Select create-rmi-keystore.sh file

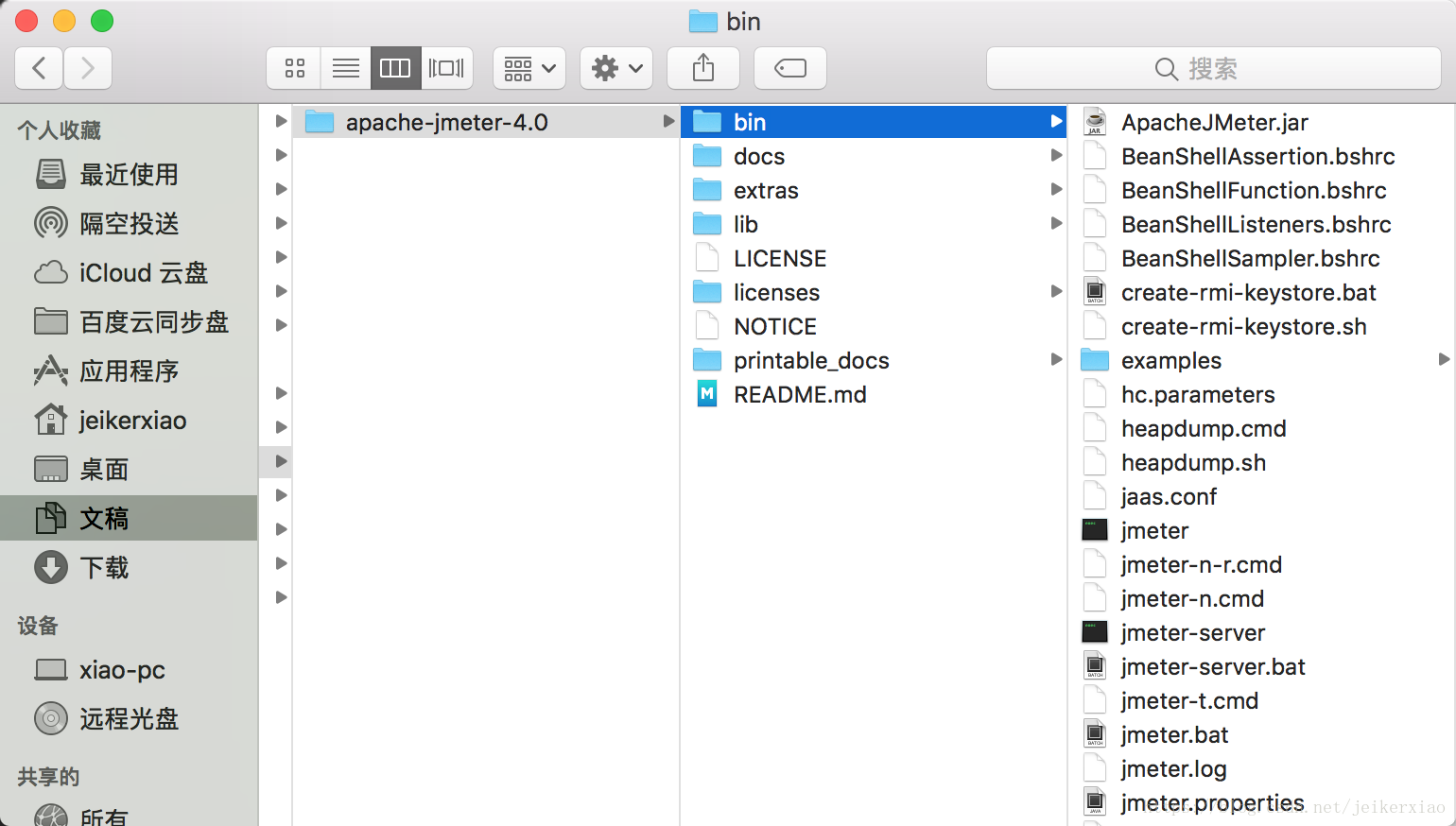pos(1262,326)
